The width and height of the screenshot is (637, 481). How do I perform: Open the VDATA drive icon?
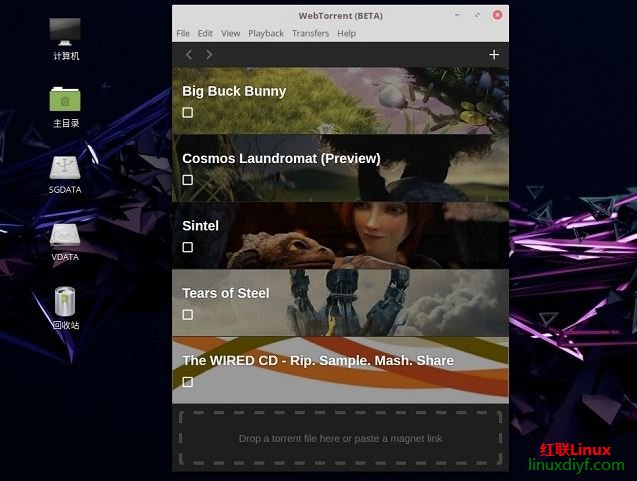click(66, 235)
